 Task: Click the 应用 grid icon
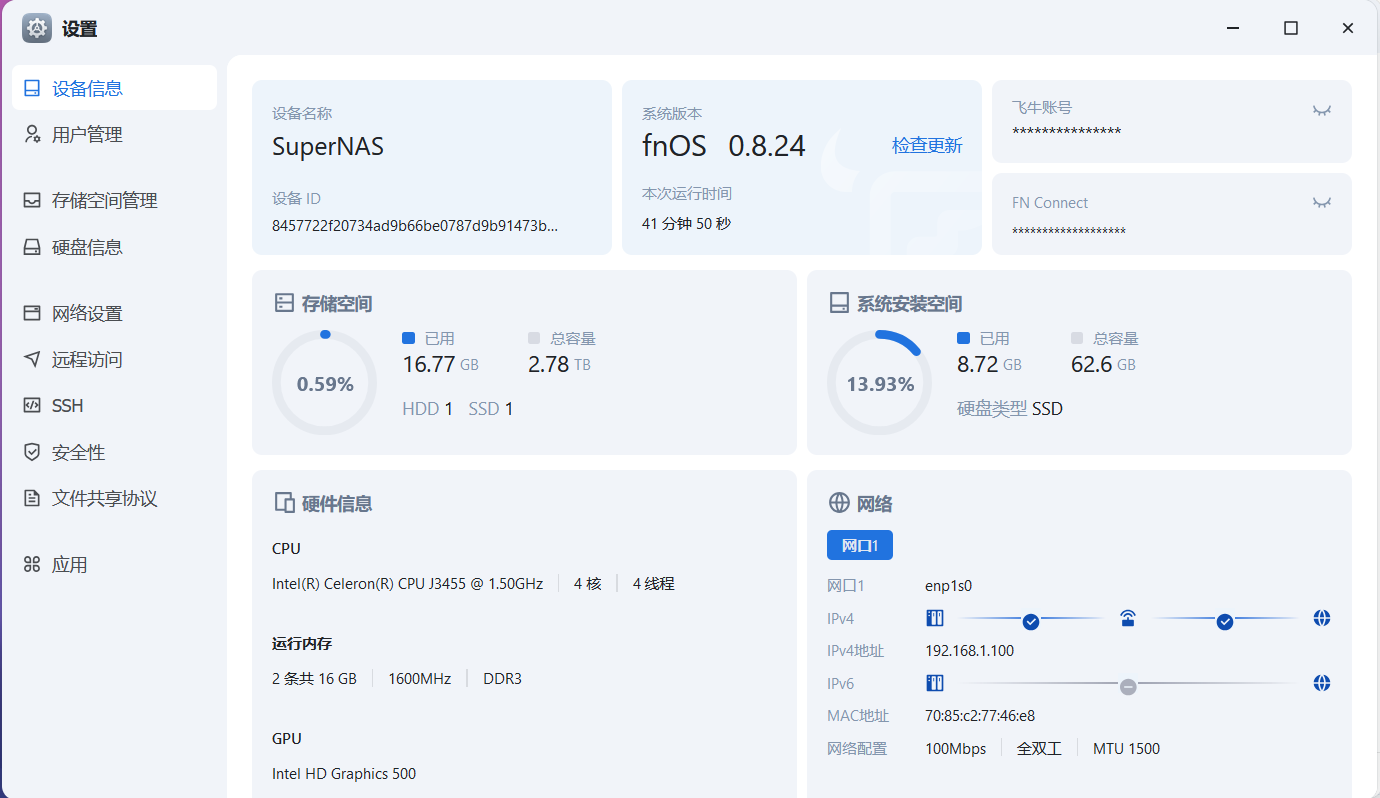pyautogui.click(x=32, y=565)
